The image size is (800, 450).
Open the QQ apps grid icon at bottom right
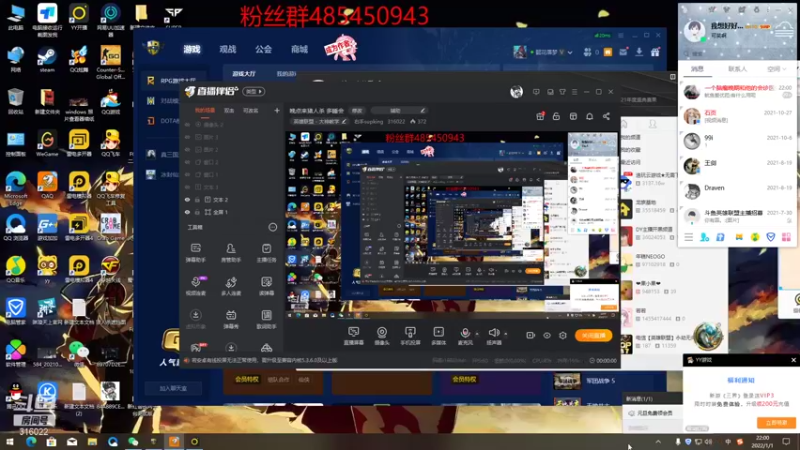coord(786,237)
